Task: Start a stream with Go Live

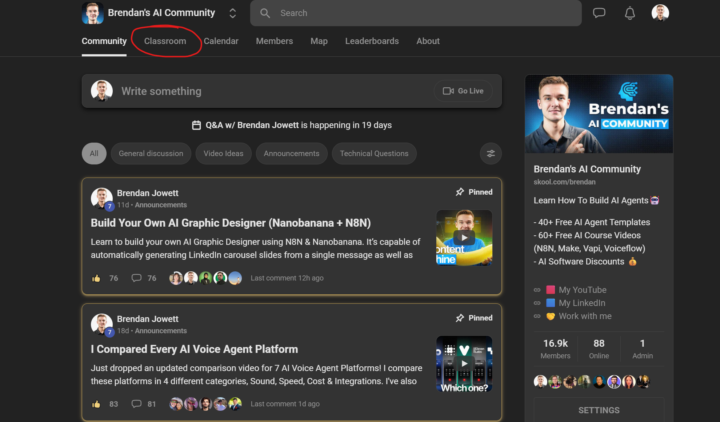Action: pos(463,91)
